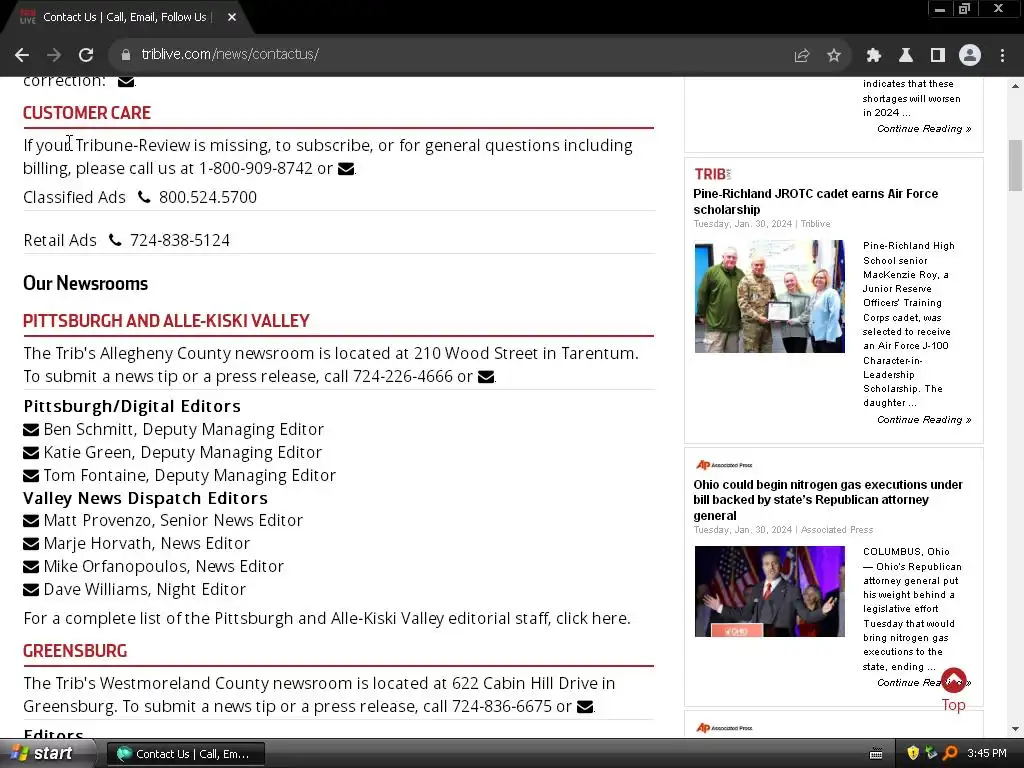This screenshot has width=1024, height=768.
Task: Click the security shield tray icon
Action: (913, 753)
